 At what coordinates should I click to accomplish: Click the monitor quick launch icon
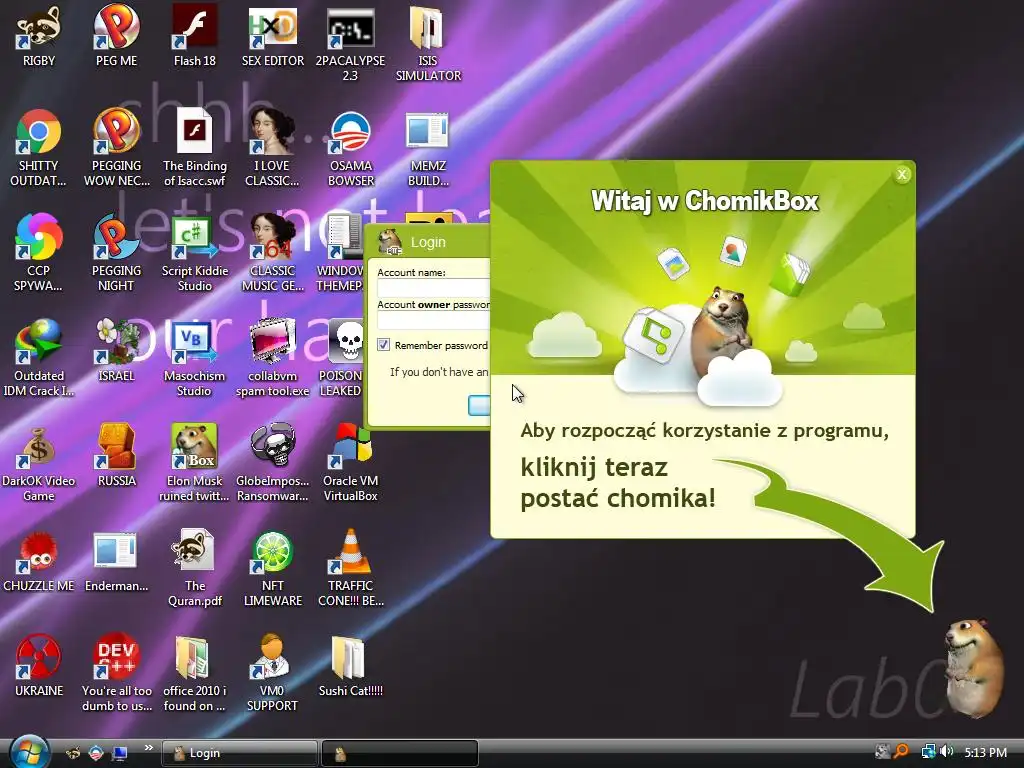tap(120, 753)
